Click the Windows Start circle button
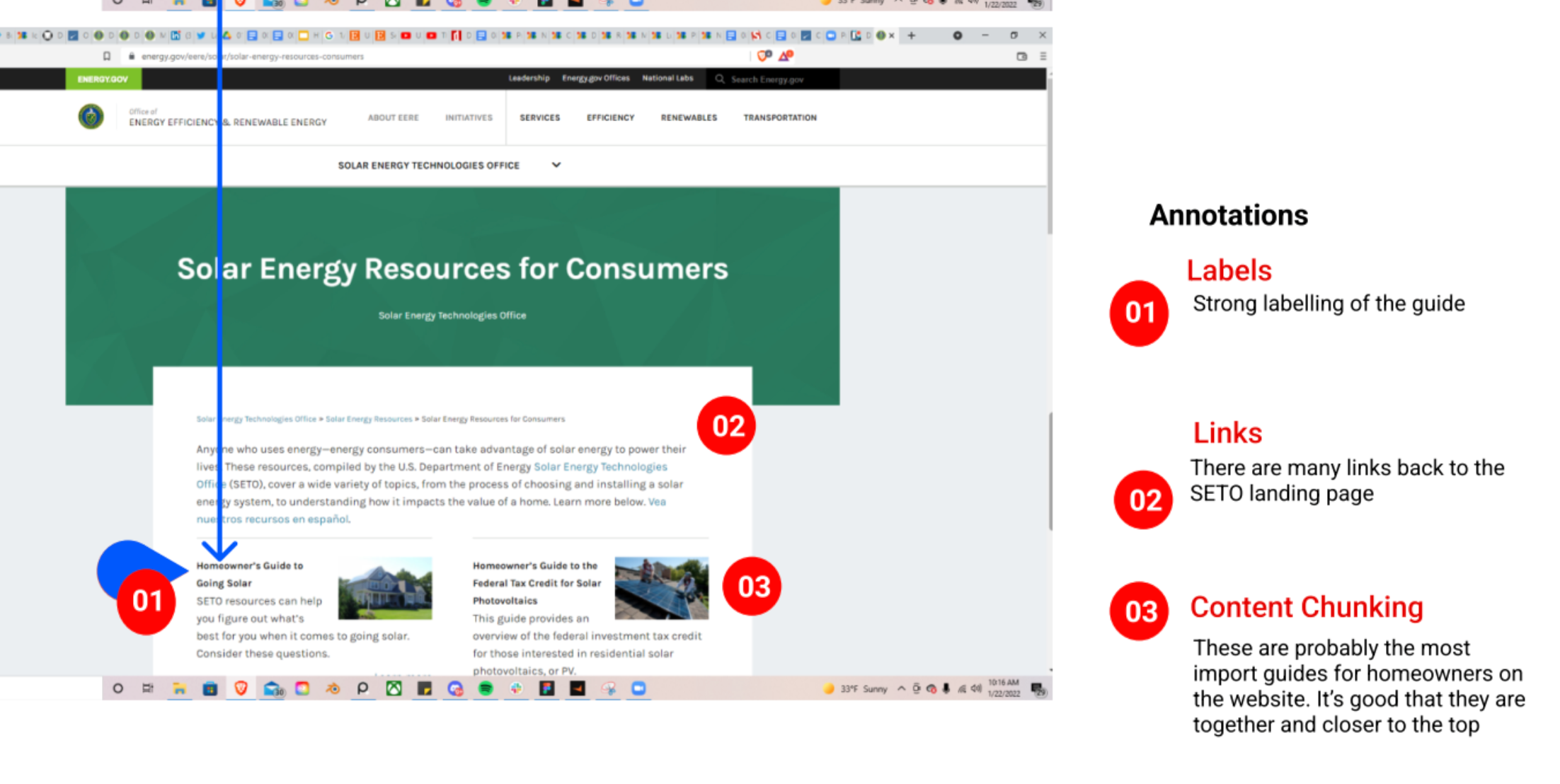The height and width of the screenshot is (784, 1560). (x=118, y=688)
